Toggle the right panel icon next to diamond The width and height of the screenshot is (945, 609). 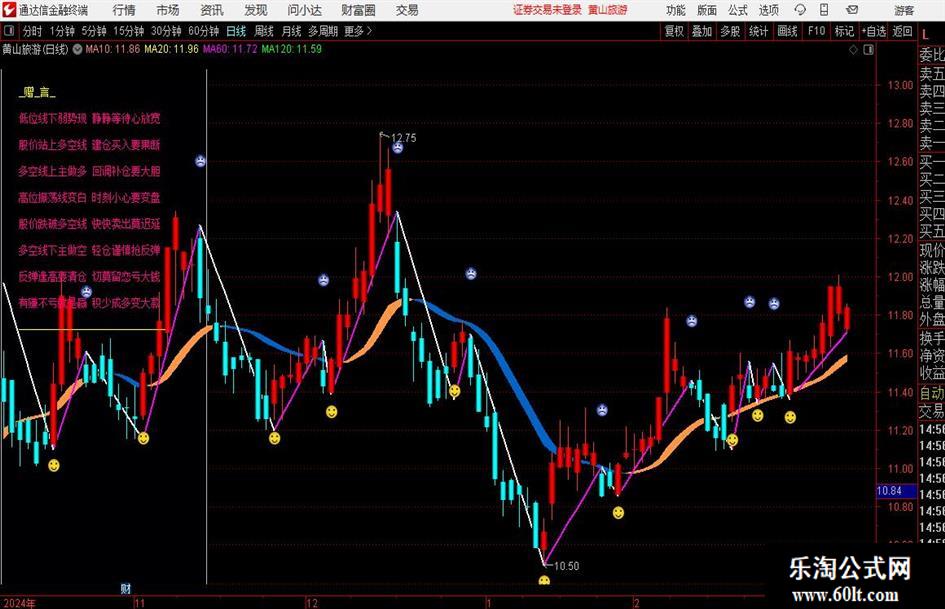(x=868, y=49)
